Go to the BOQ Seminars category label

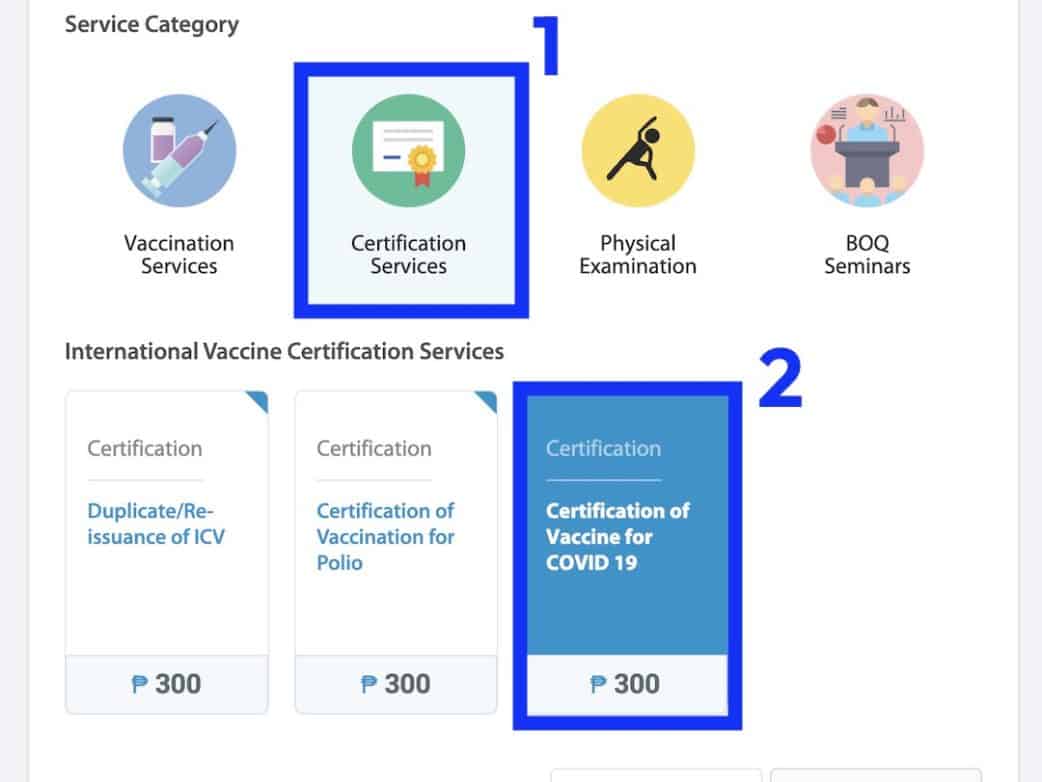point(866,255)
